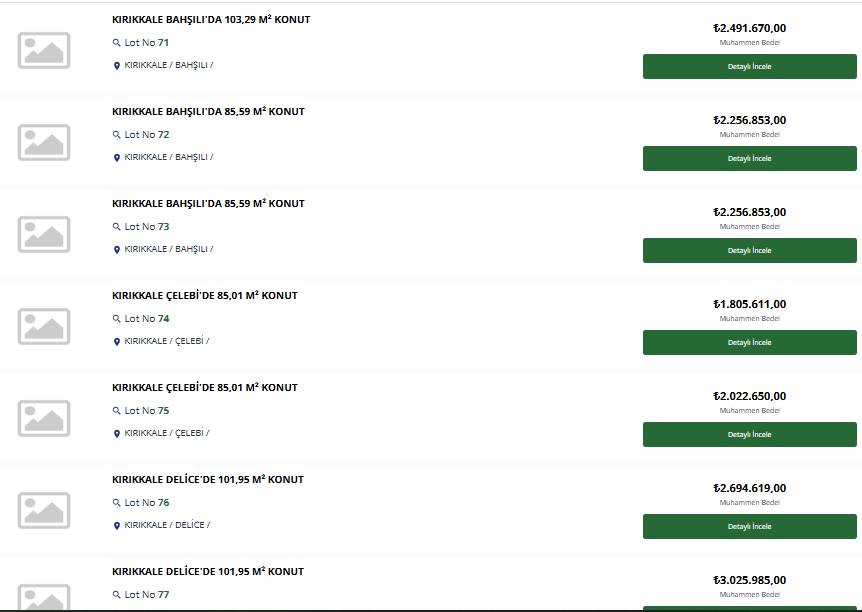Open the placeholder thumbnail of Lot 72

click(44, 142)
